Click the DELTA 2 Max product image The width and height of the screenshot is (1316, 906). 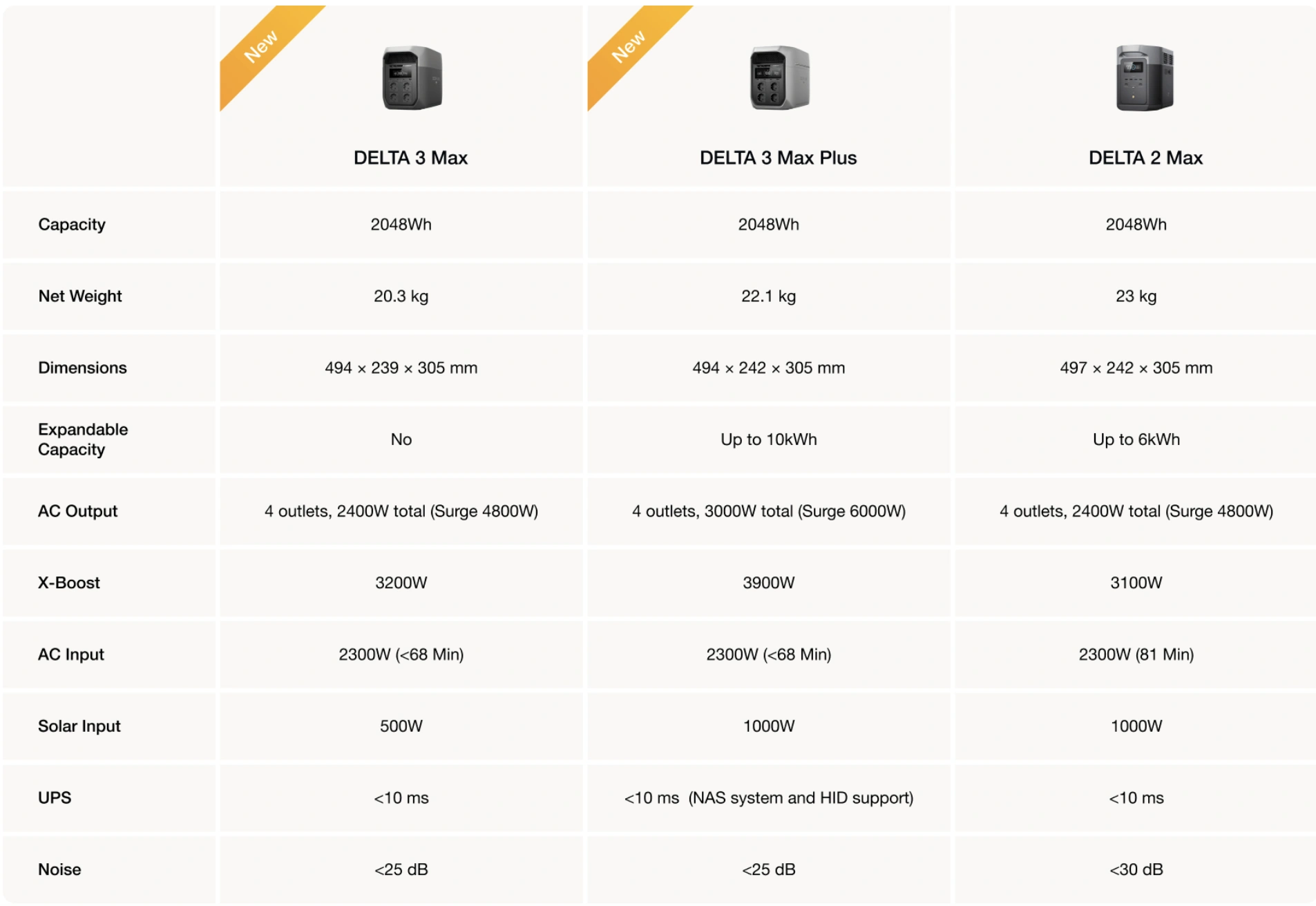point(1145,78)
